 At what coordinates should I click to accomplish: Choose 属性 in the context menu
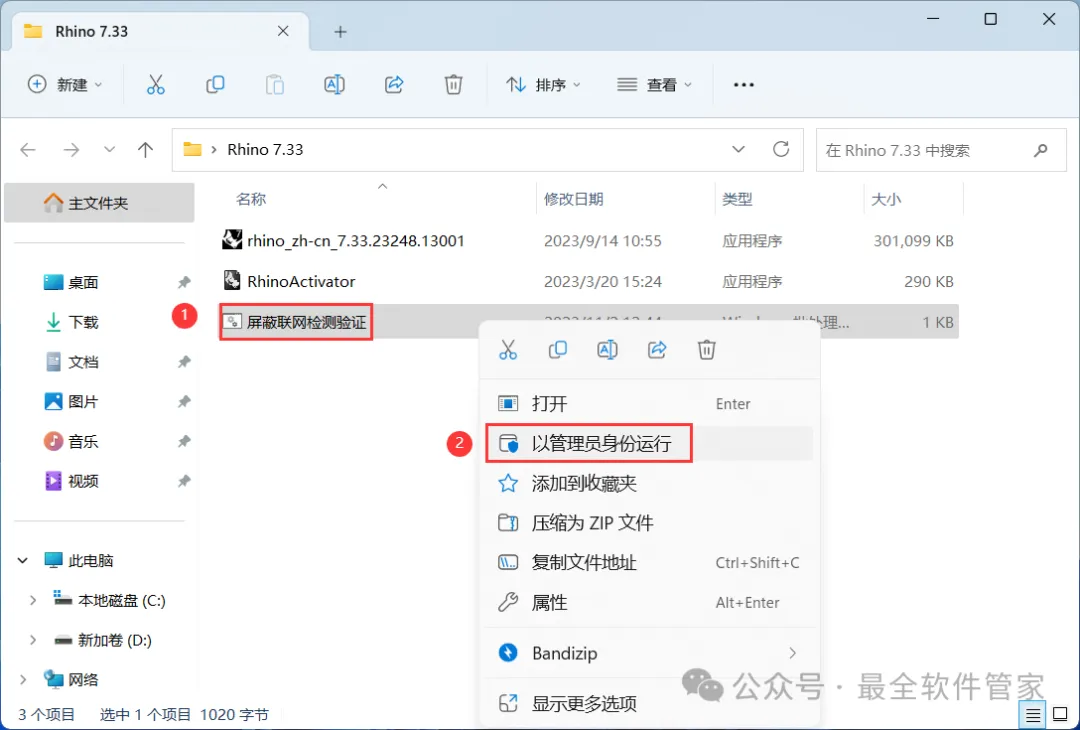click(650, 603)
